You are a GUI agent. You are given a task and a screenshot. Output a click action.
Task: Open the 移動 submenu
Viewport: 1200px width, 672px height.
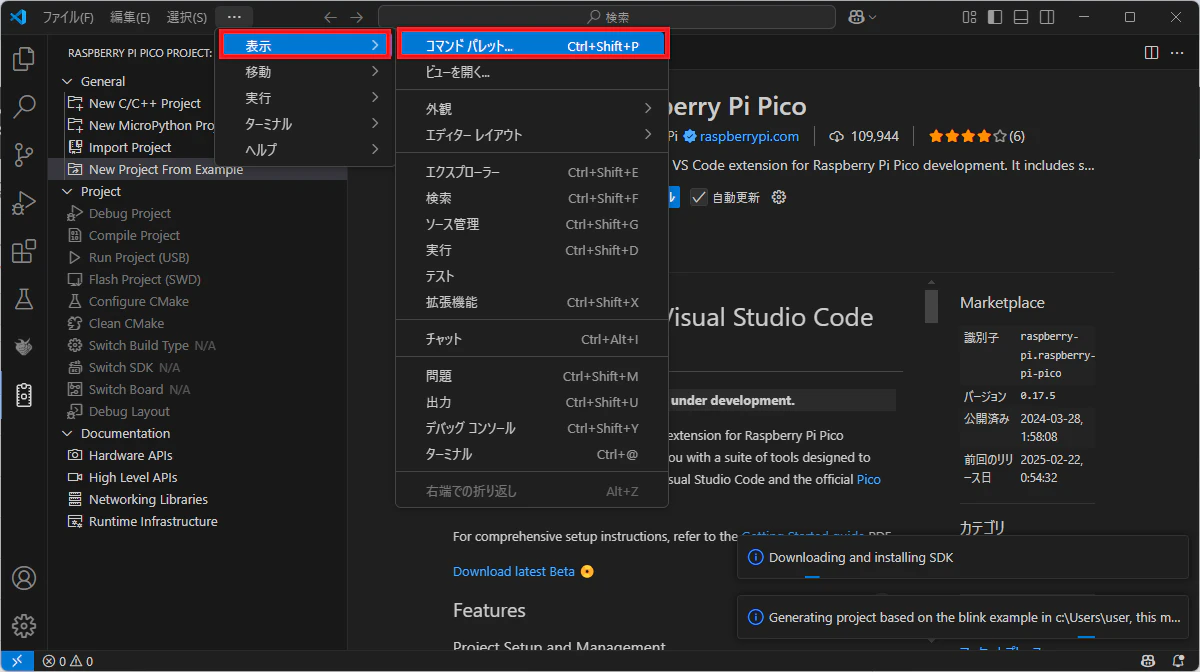(x=305, y=72)
